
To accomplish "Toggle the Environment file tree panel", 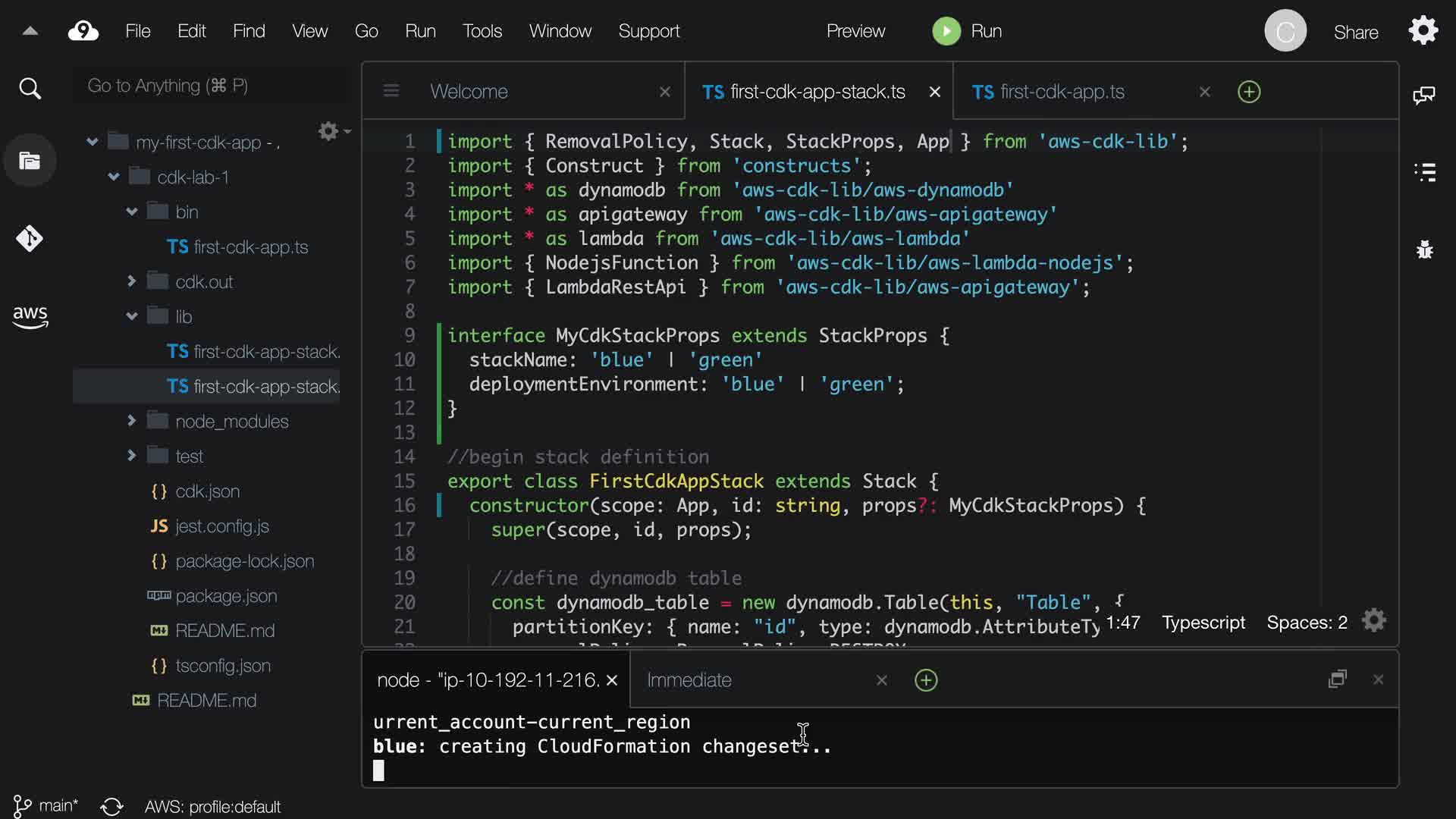I will [30, 161].
